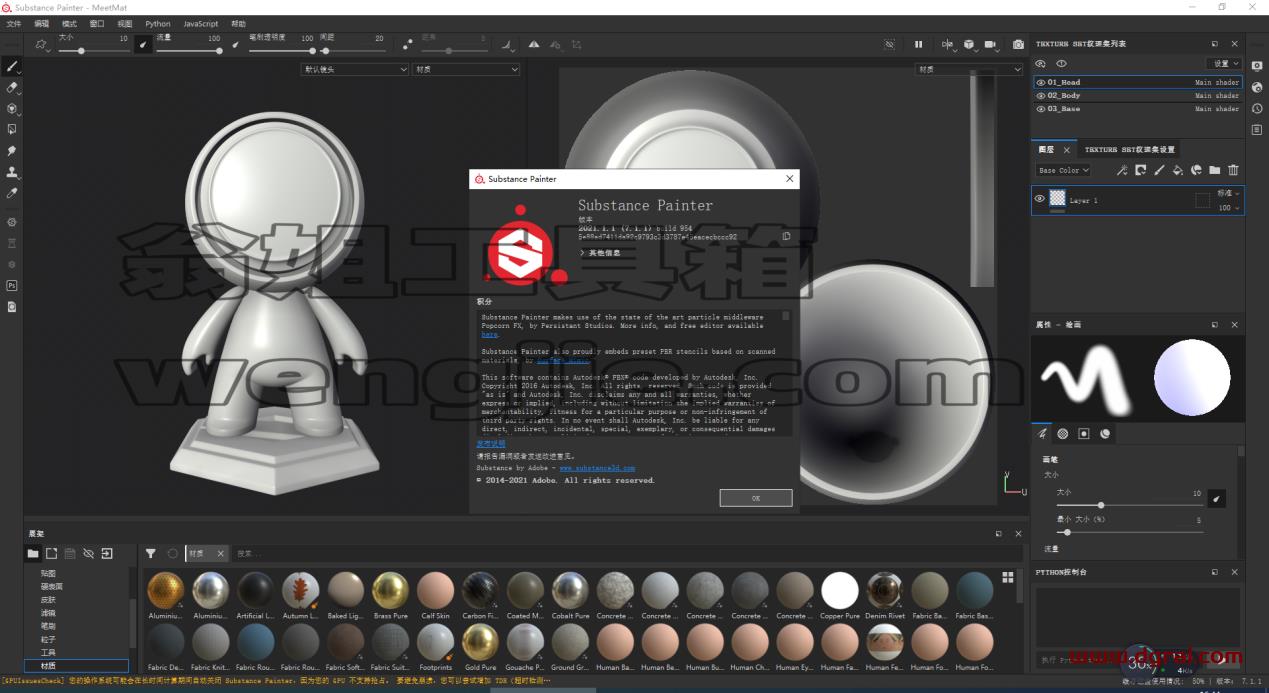1269x693 pixels.
Task: Open the www.substance3d.com link
Action: (597, 468)
